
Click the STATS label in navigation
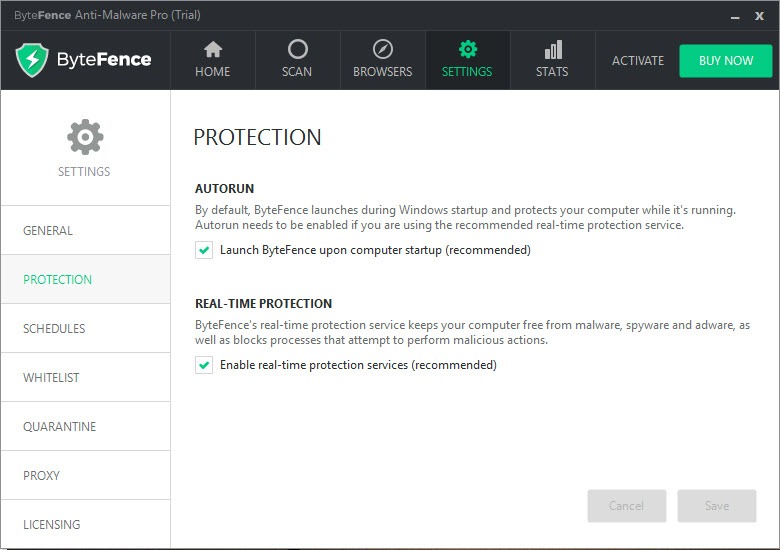pyautogui.click(x=552, y=72)
